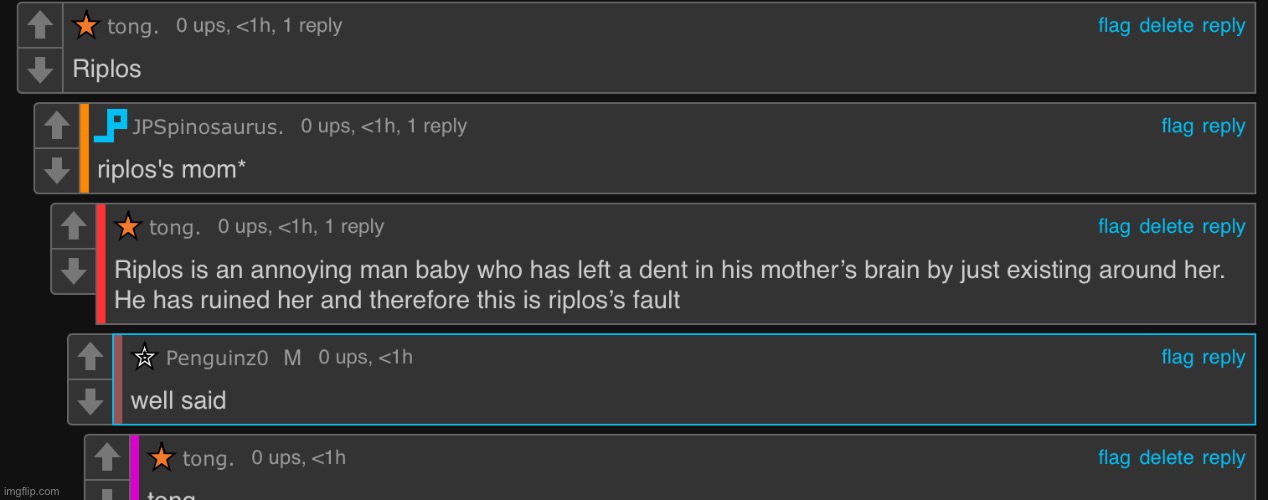Reply to JPSpinosaurus's "riplos's mom*" comment
1268x500 pixels.
click(1223, 126)
